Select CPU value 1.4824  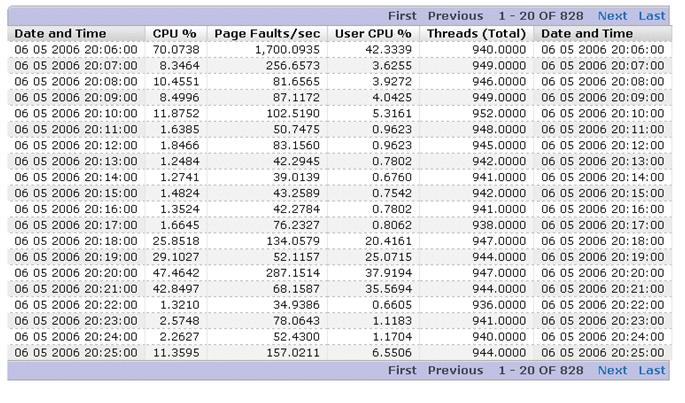click(x=179, y=193)
